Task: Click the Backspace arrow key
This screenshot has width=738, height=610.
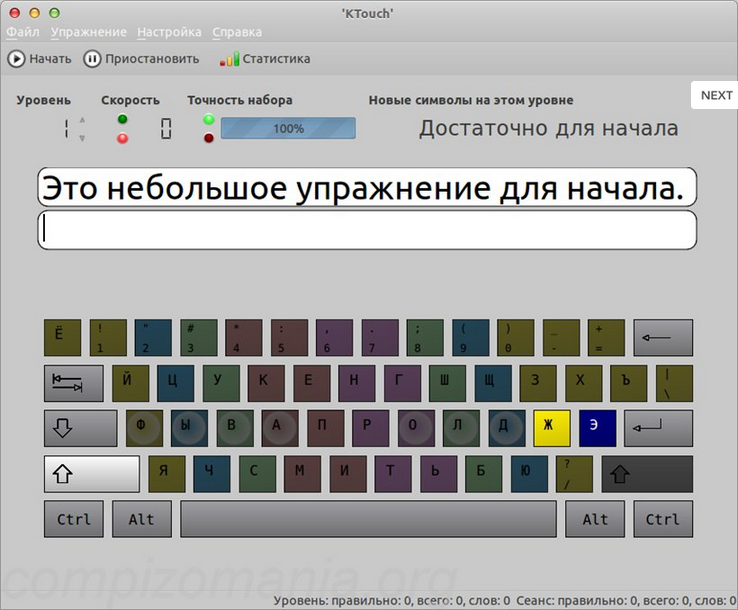Action: click(x=663, y=337)
